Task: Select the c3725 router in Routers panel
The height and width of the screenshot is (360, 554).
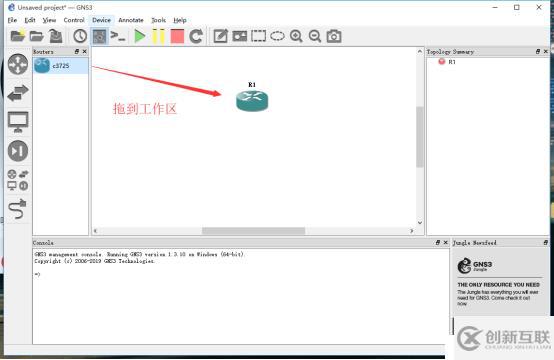Action: 60,66
